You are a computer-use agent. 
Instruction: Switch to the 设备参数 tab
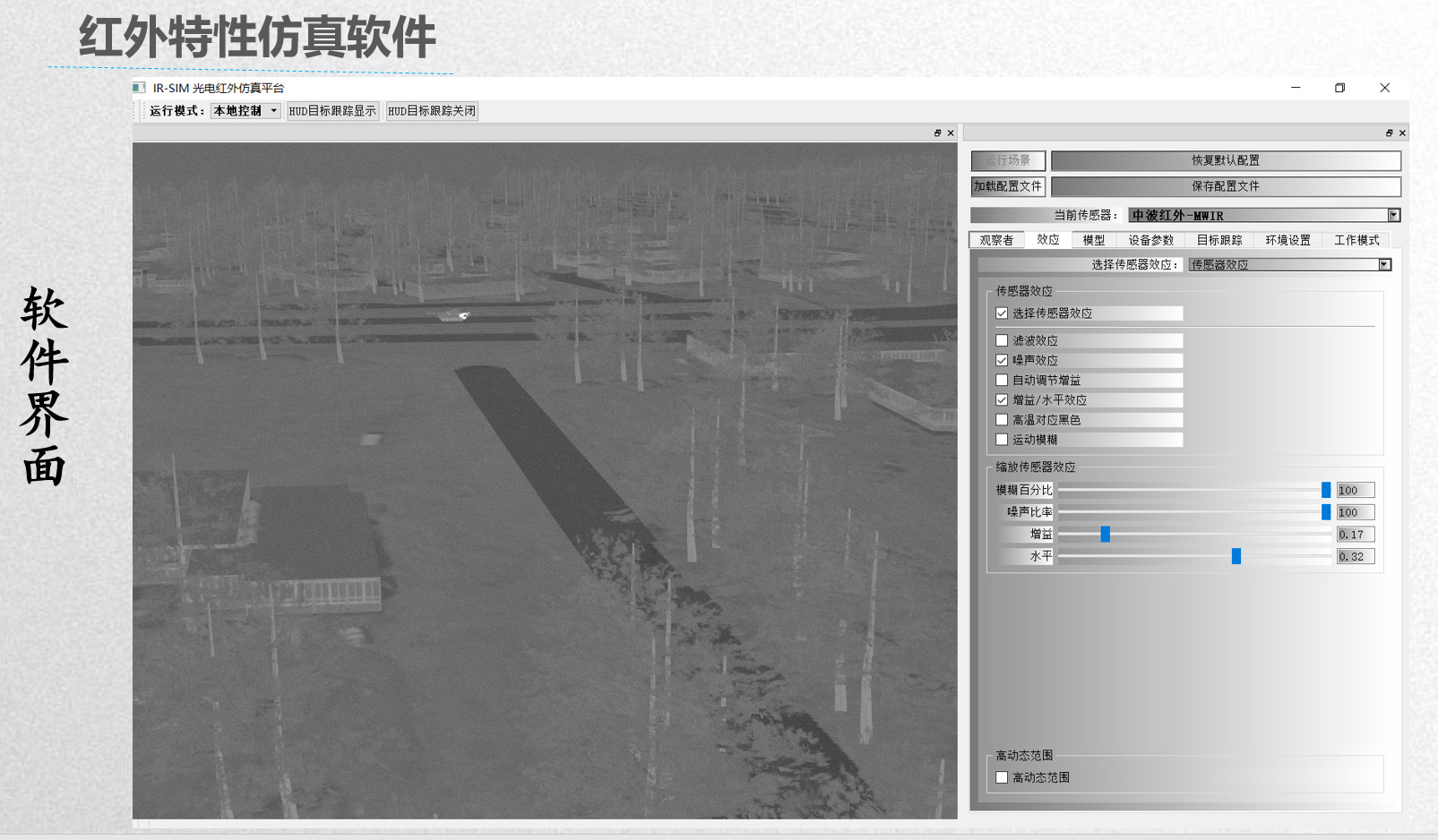1151,240
